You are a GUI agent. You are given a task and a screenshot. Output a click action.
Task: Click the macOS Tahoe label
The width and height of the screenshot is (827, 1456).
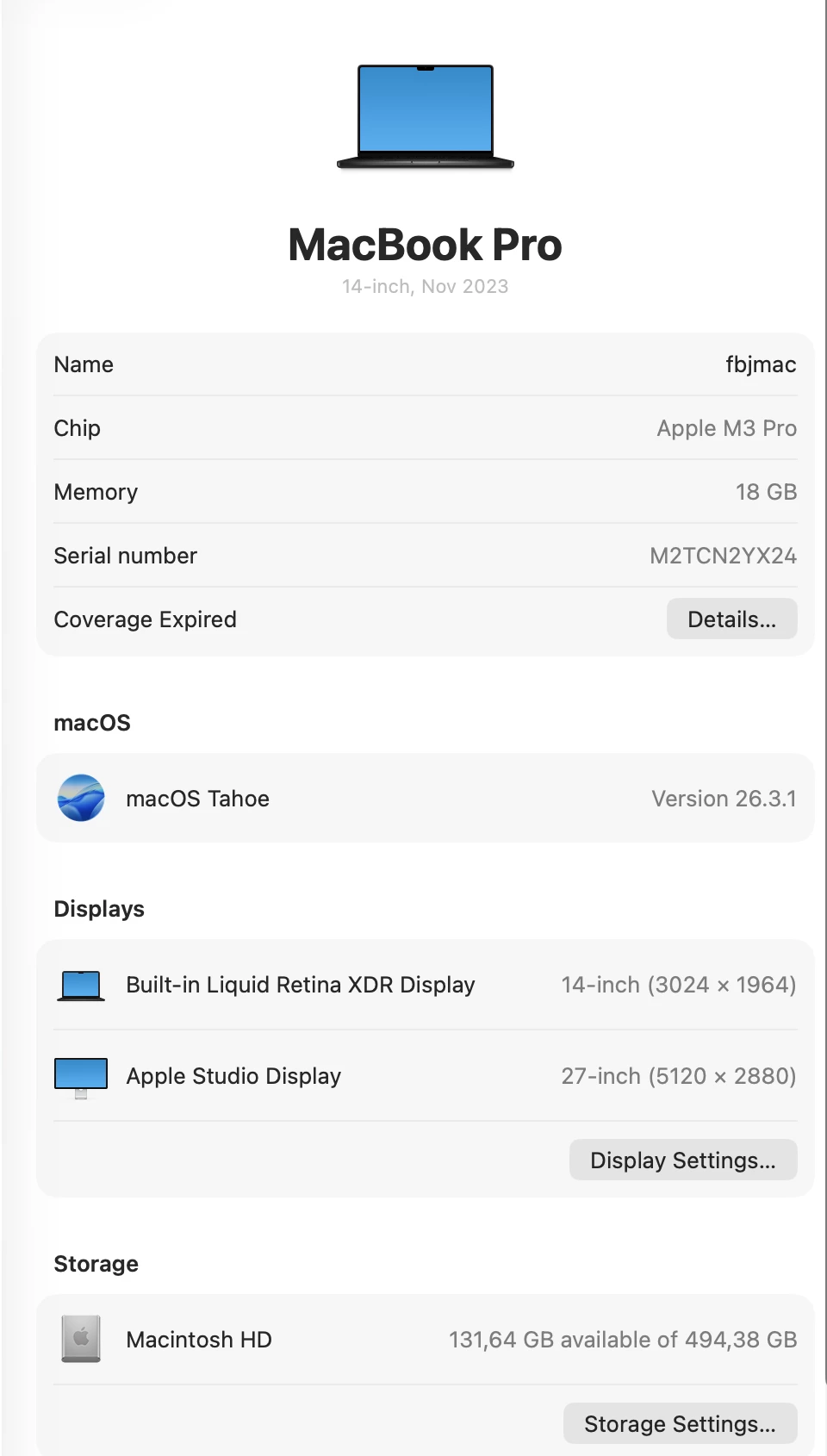197,799
